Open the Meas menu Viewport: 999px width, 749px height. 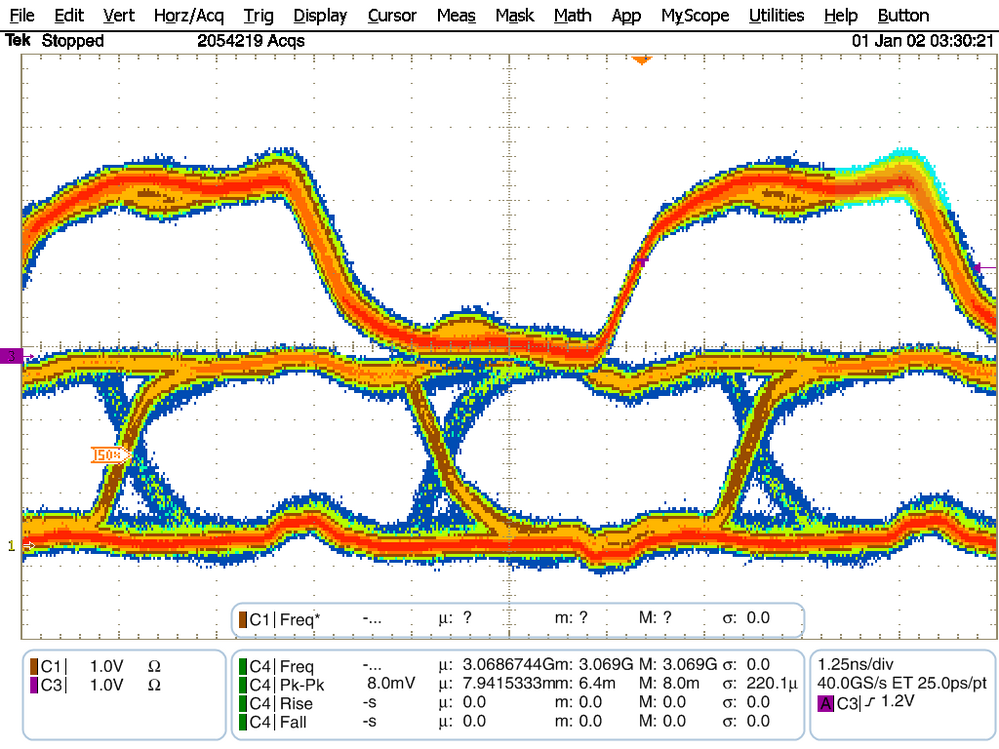coord(456,15)
